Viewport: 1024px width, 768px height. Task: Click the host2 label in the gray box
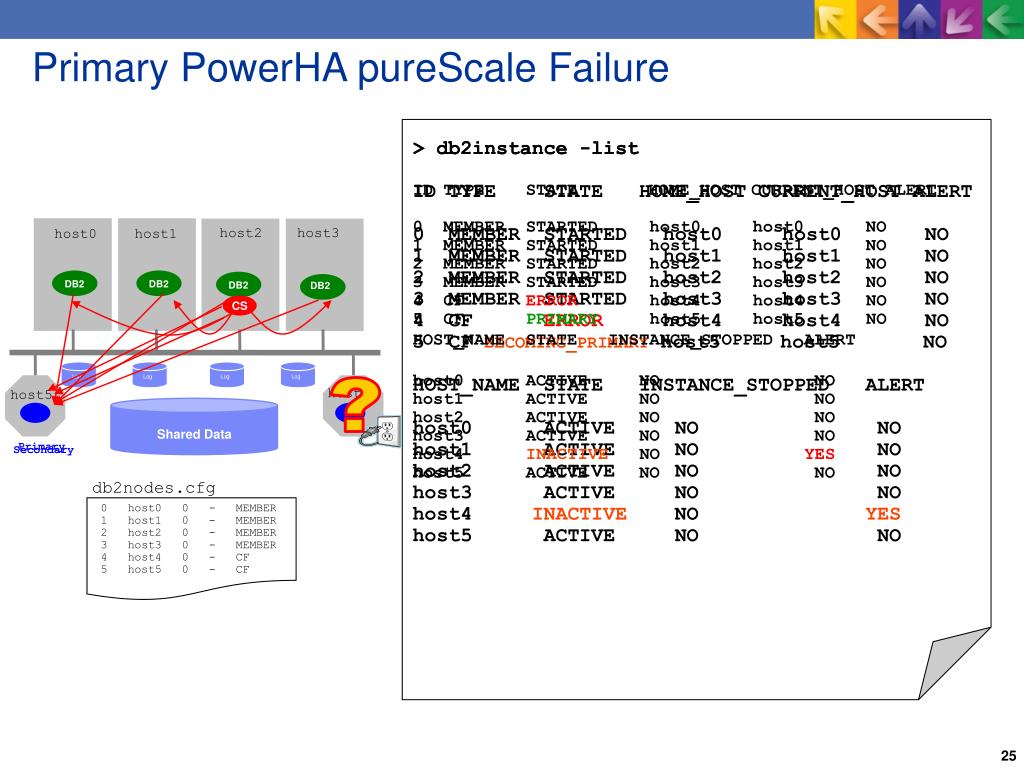pos(240,232)
